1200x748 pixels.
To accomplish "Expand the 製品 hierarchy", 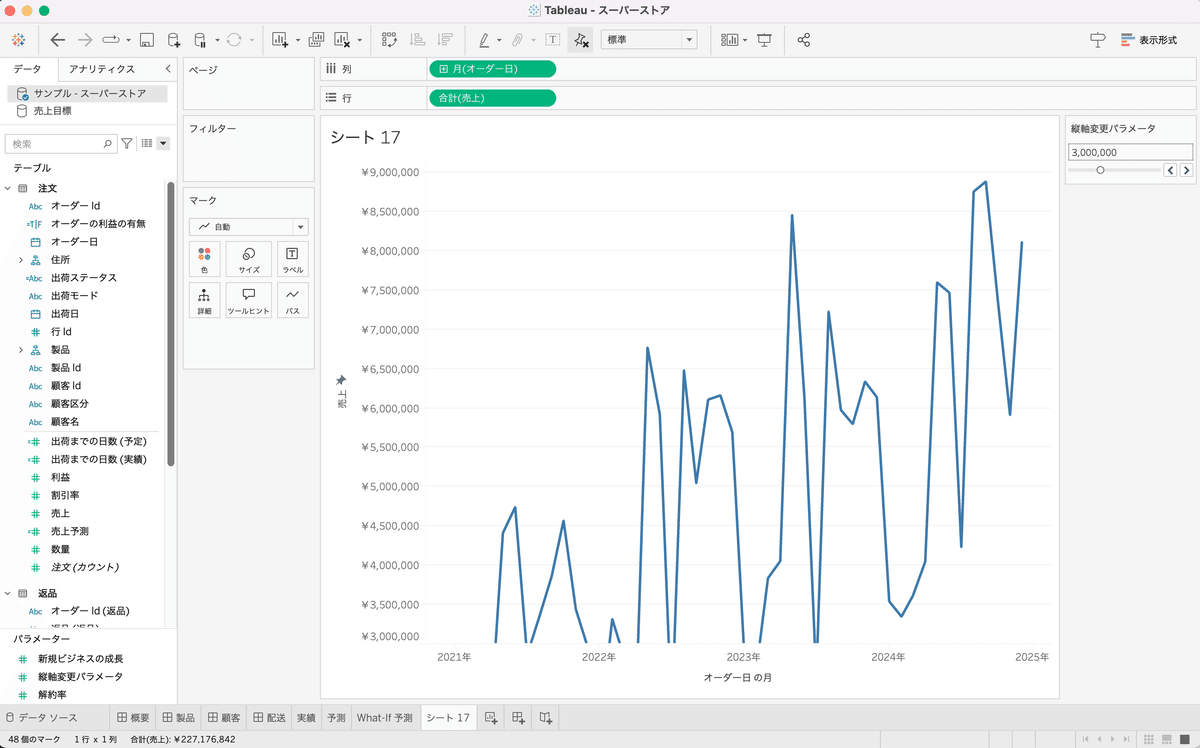I will pyautogui.click(x=21, y=350).
